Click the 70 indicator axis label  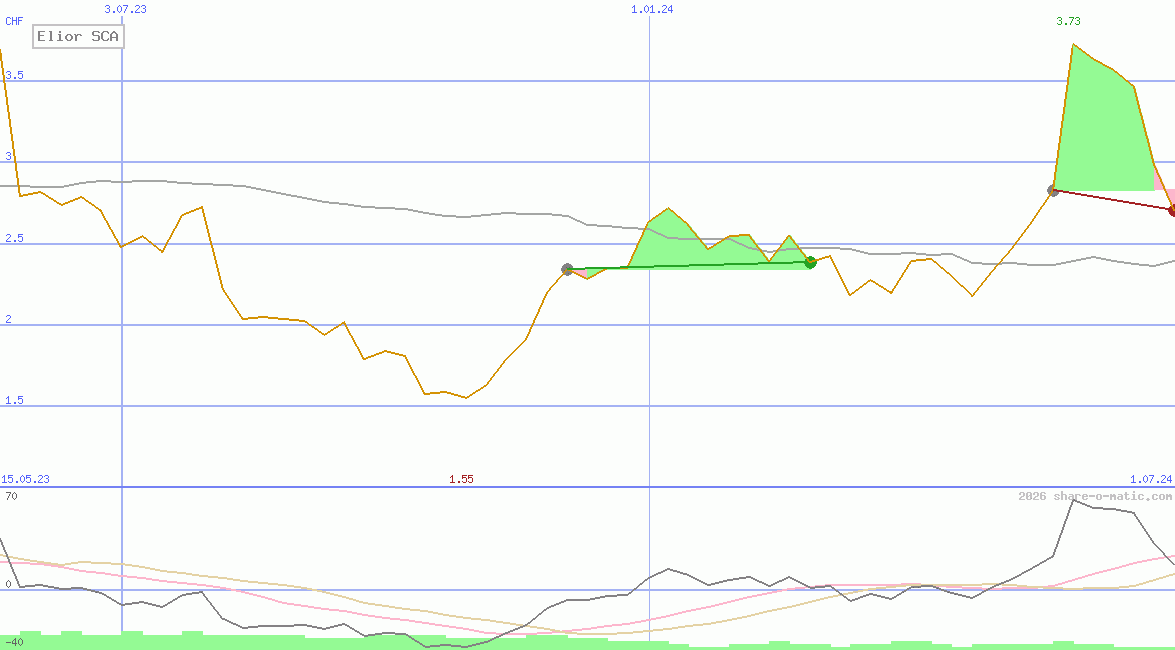11,496
